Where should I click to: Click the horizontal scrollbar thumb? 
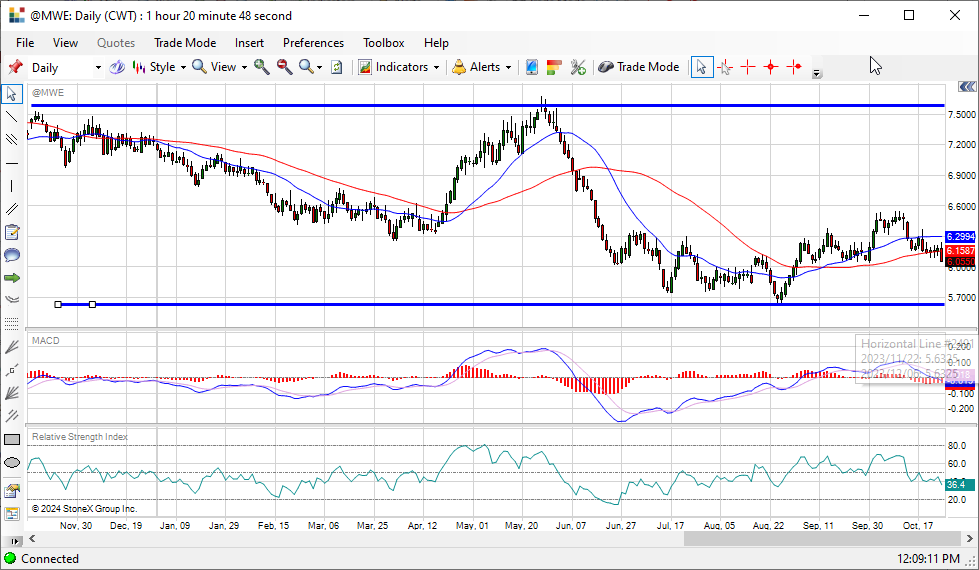(824, 539)
